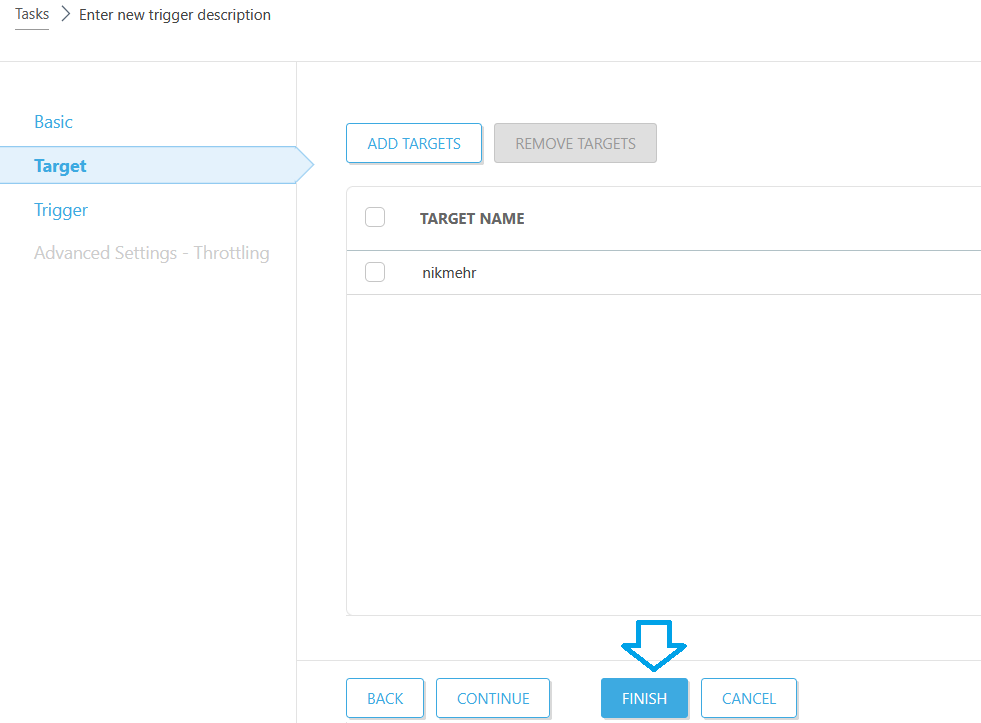Cancel the trigger creation
This screenshot has width=981, height=723.
coord(748,698)
